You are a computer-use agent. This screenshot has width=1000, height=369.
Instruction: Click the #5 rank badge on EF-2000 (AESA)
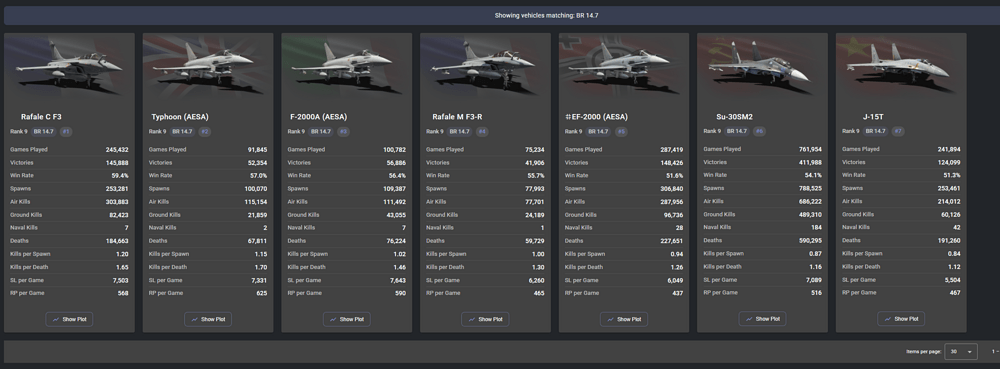coord(621,132)
